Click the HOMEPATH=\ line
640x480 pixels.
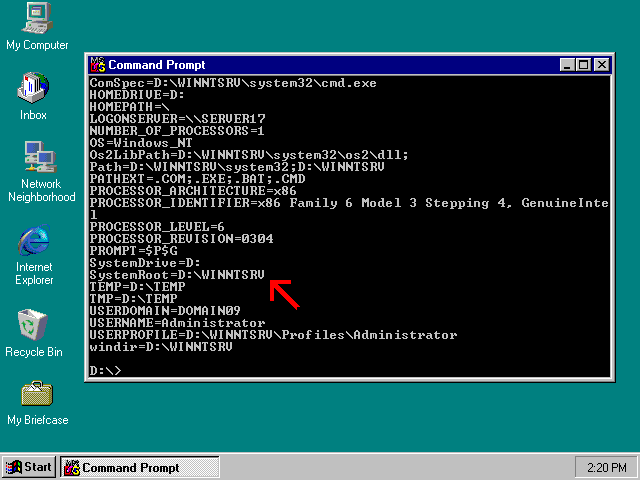[x=129, y=107]
